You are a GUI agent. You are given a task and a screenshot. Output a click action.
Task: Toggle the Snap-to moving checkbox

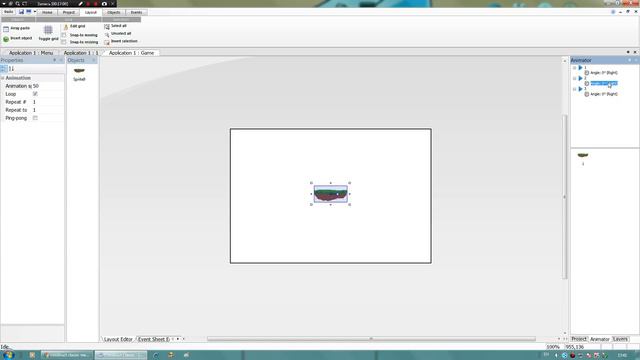tap(64, 35)
